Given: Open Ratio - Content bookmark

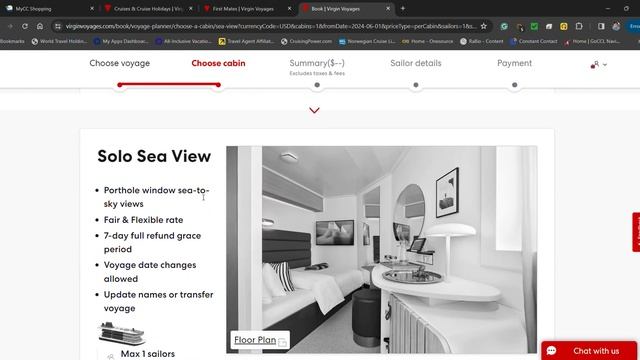Looking at the screenshot, I should click(482, 41).
